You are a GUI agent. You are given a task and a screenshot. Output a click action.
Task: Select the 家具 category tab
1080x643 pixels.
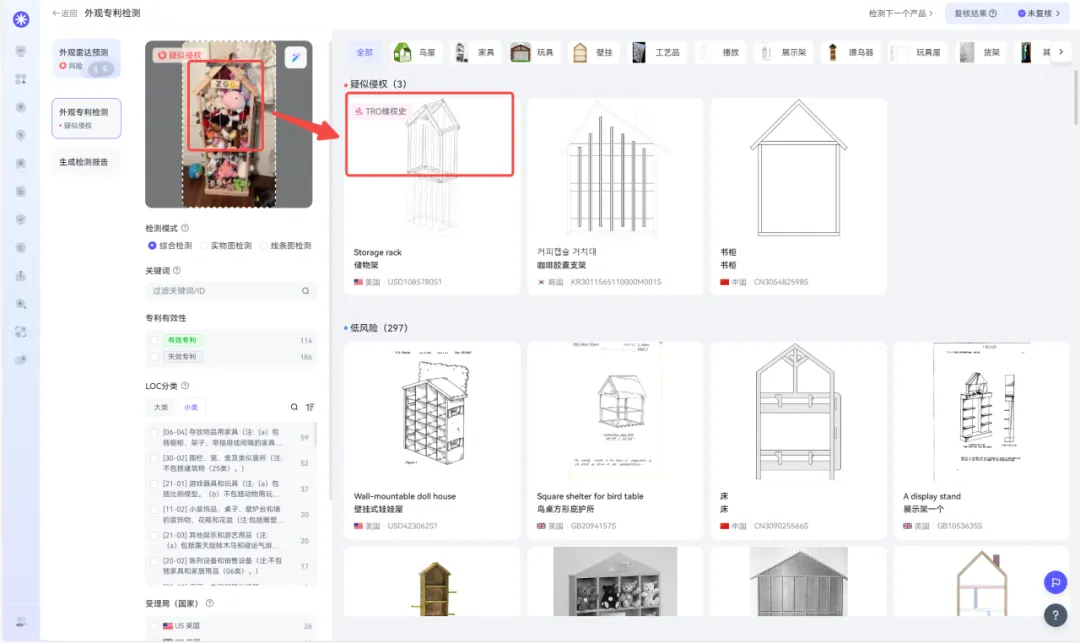(x=475, y=52)
